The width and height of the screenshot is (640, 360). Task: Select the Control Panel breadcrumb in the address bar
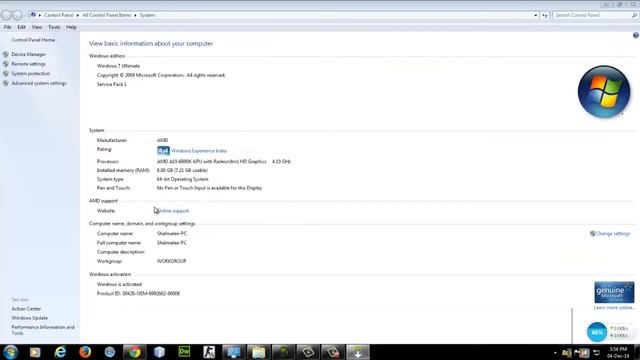(x=58, y=15)
